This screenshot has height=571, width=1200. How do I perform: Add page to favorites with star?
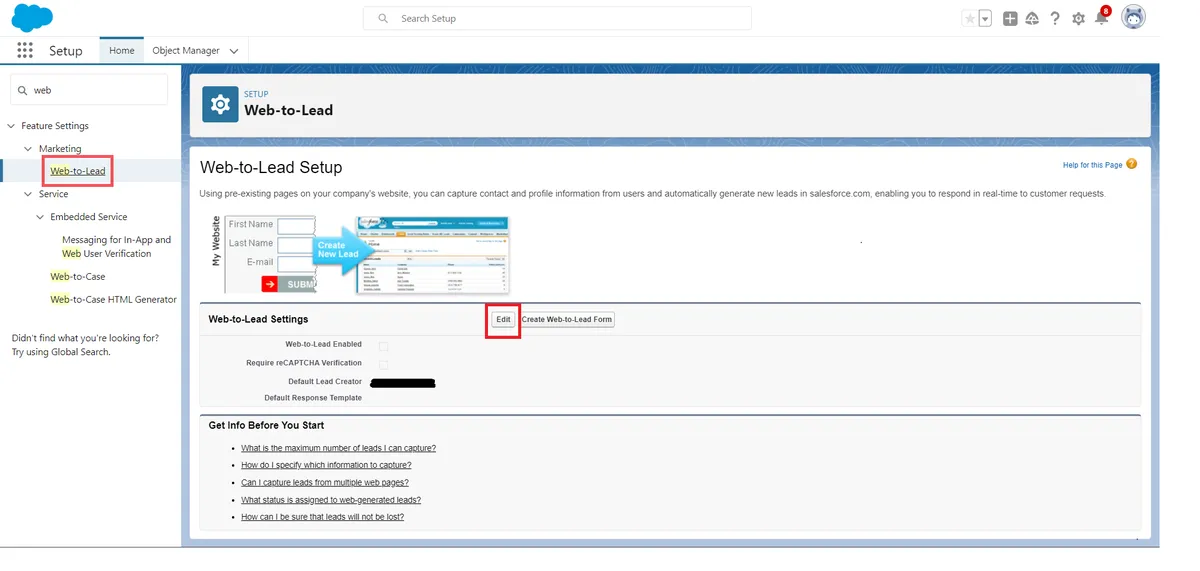969,18
